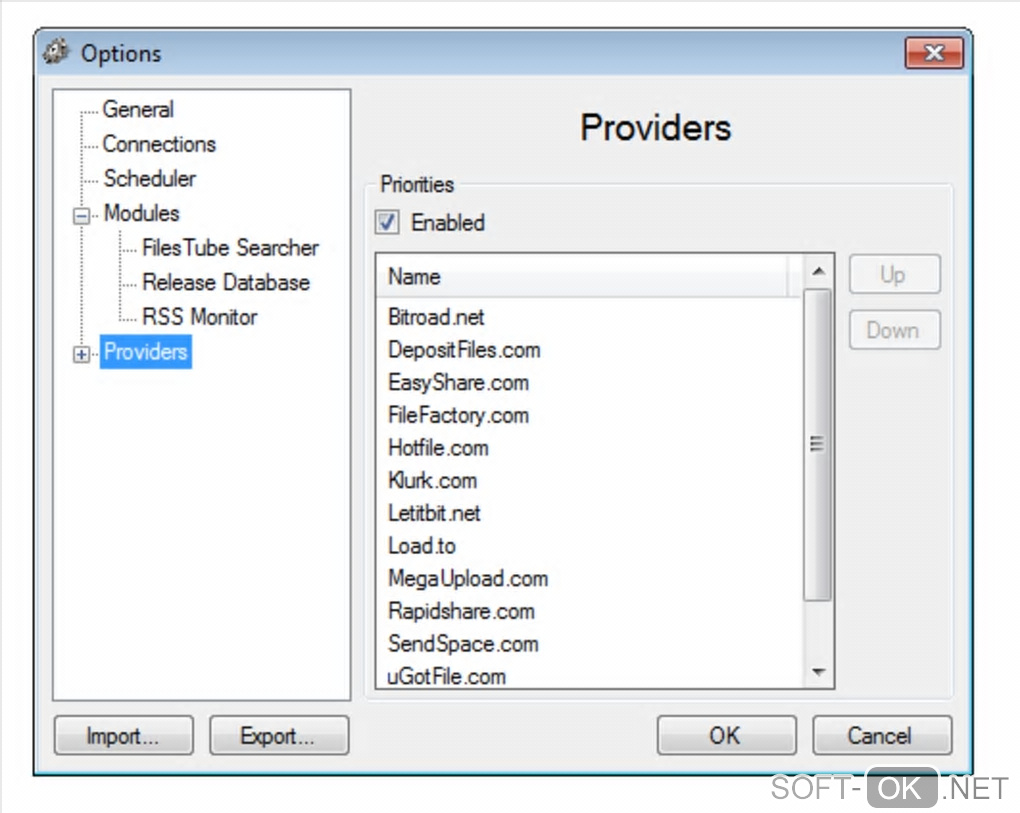Screen dimensions: 1020x813
Task: Select uGotFile.com in the provider list
Action: 446,676
